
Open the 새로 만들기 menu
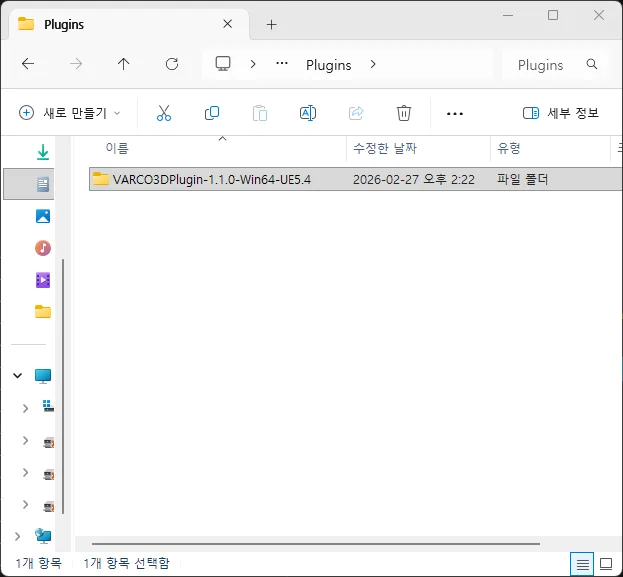pyautogui.click(x=70, y=113)
